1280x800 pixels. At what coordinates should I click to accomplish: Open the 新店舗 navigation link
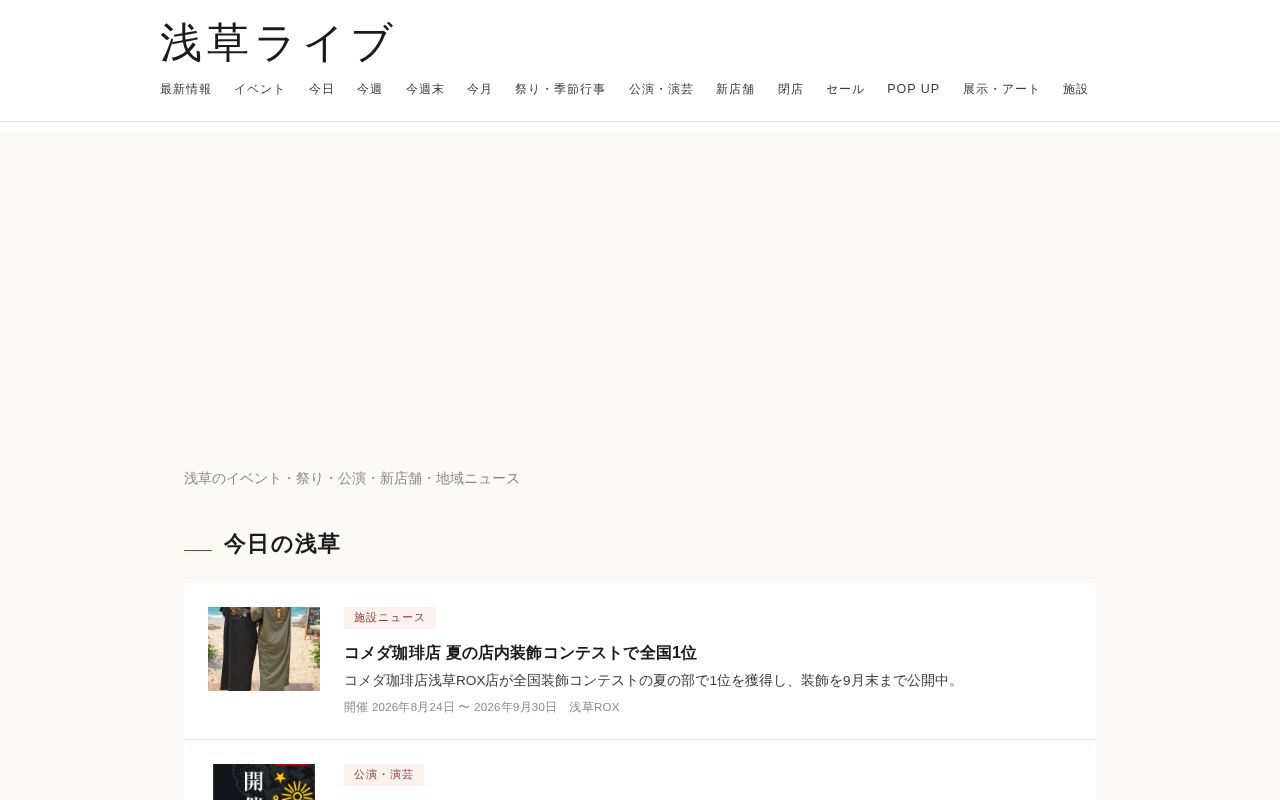pyautogui.click(x=735, y=89)
